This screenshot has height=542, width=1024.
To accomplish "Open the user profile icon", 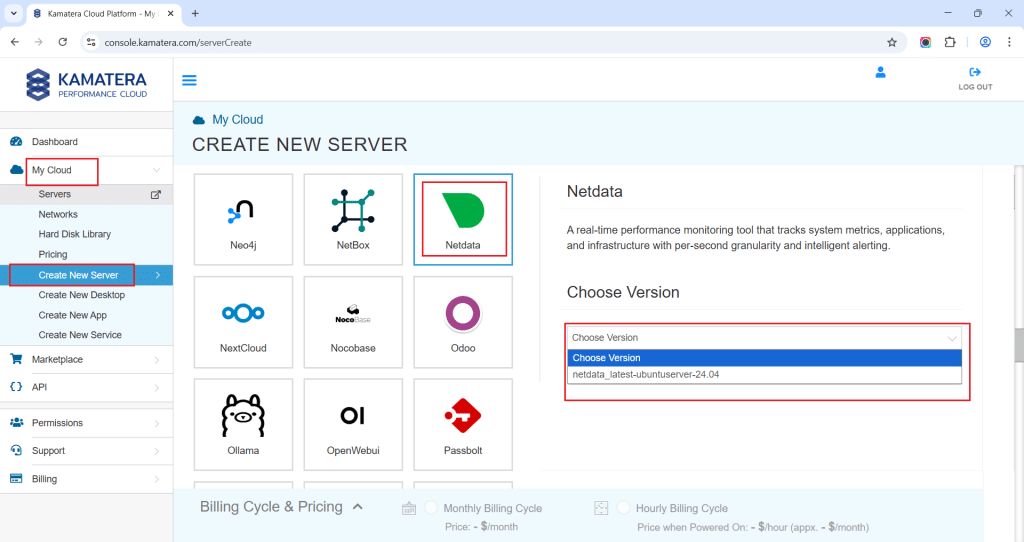I will click(880, 72).
